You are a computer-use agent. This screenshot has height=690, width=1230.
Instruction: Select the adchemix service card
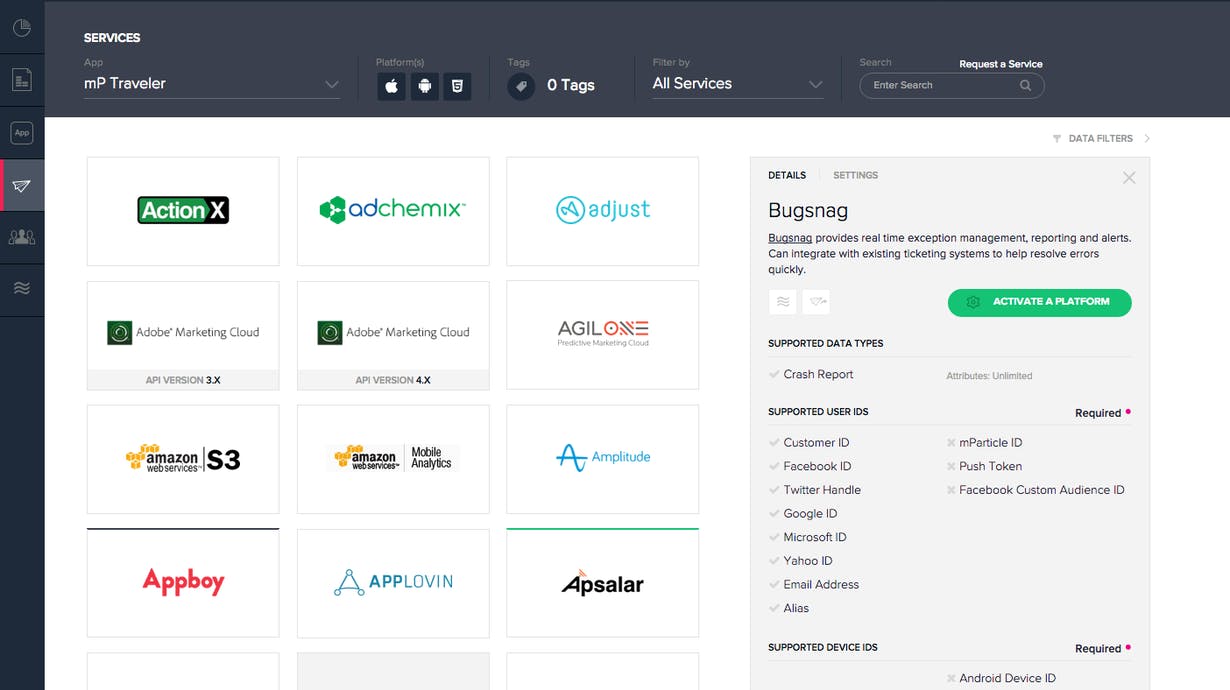393,211
